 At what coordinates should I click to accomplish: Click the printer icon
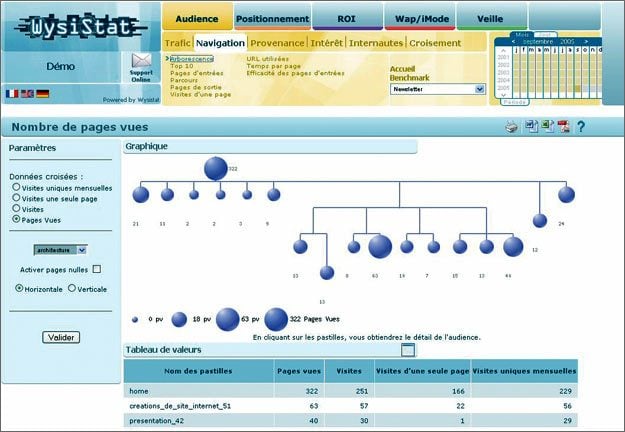(x=512, y=126)
